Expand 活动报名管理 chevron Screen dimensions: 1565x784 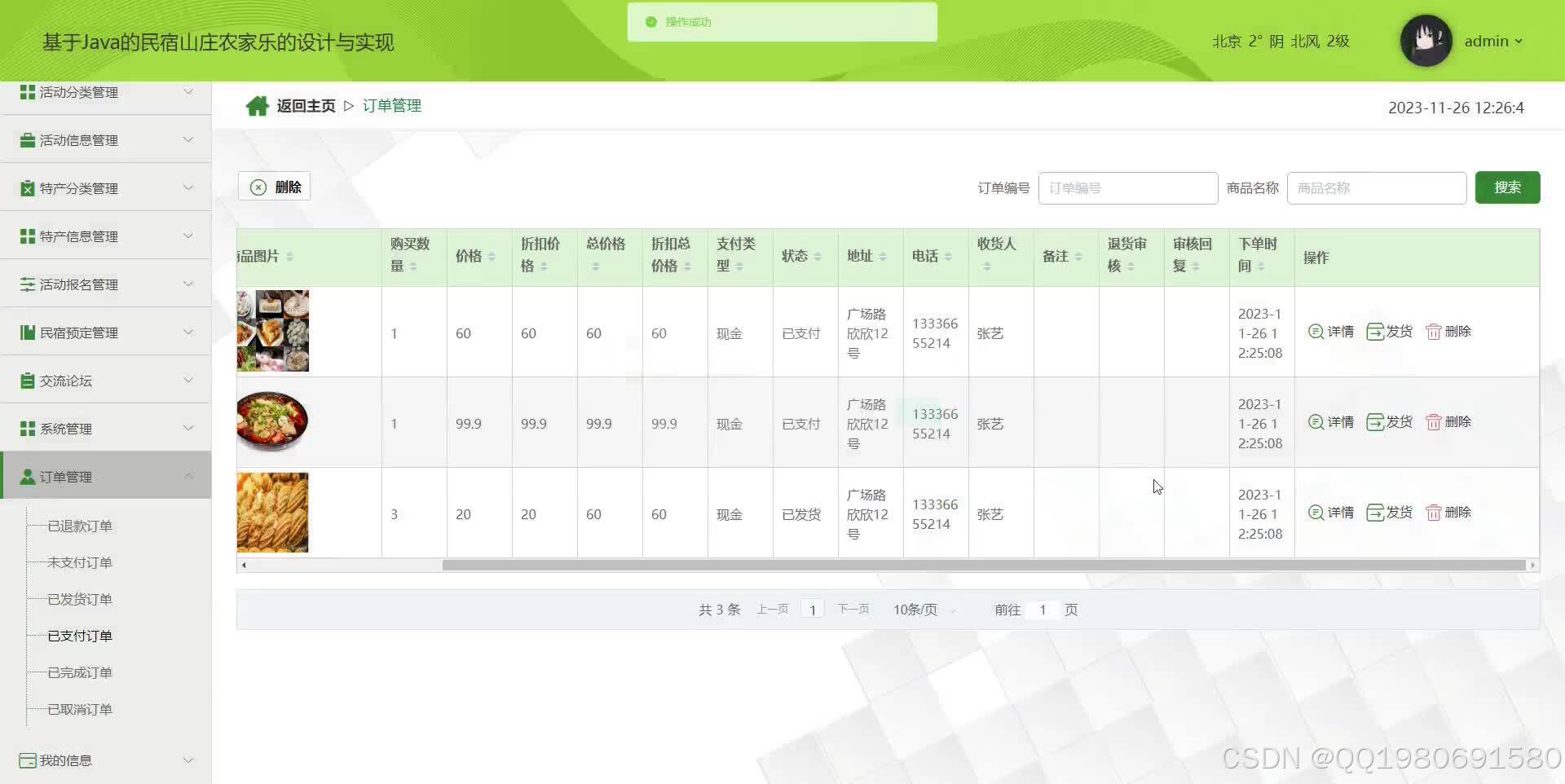[x=188, y=284]
